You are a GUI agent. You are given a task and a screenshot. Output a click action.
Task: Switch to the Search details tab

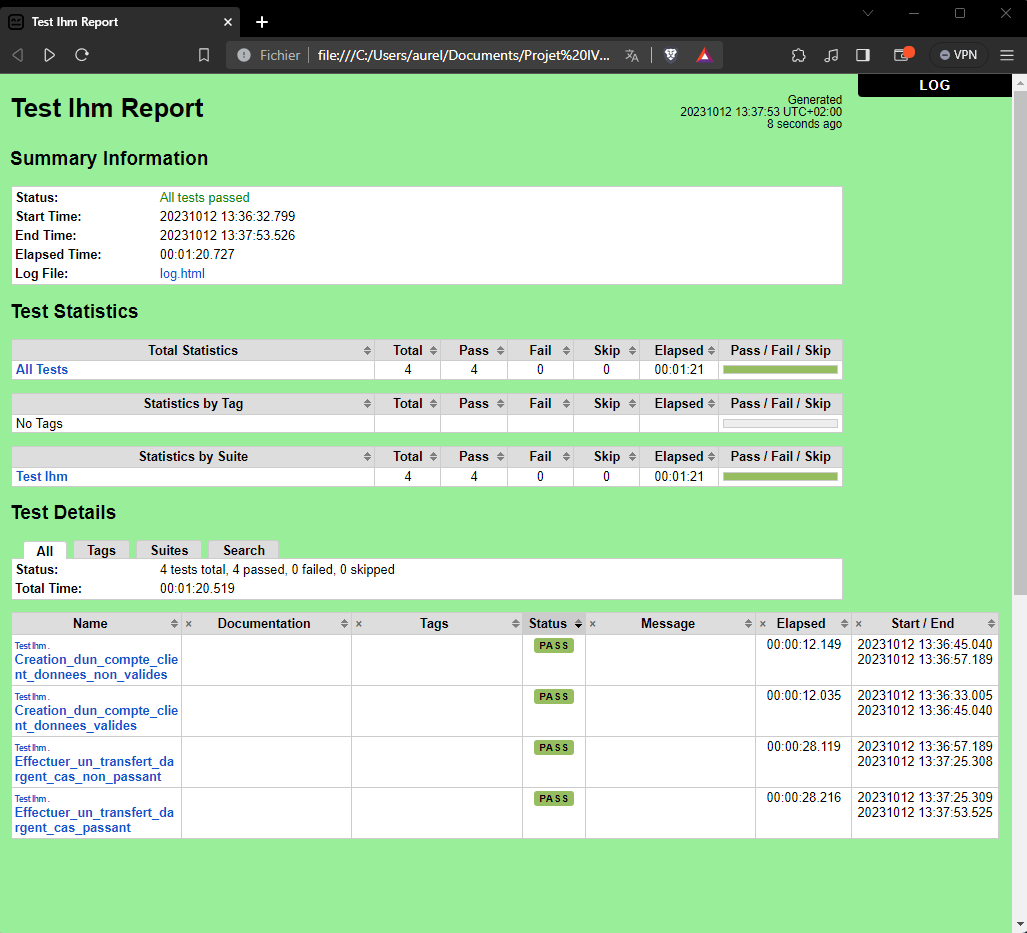[x=244, y=550]
